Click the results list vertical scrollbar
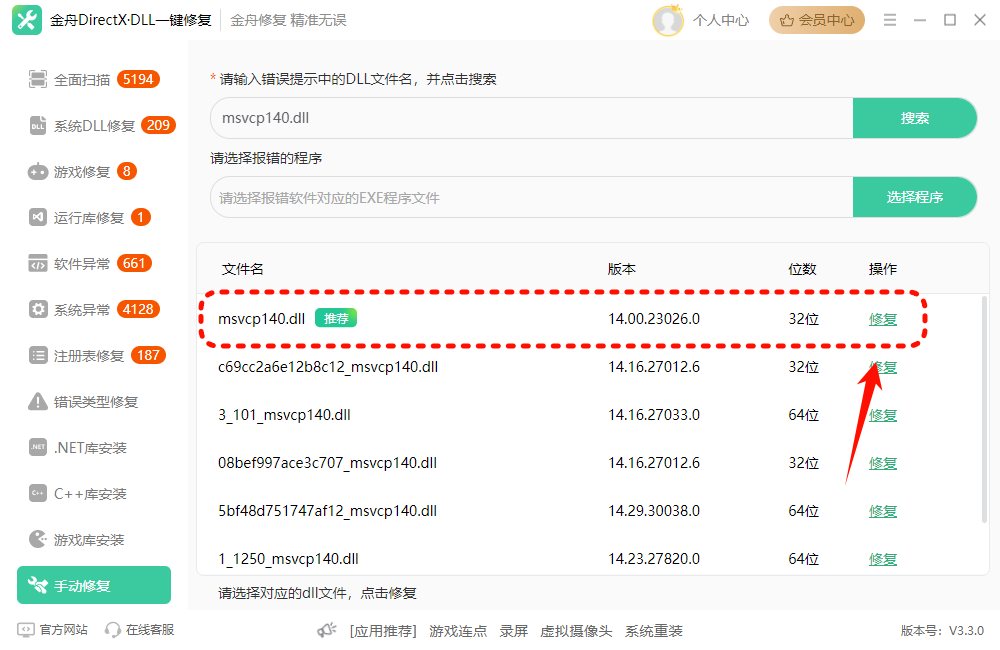Image resolution: width=1000 pixels, height=650 pixels. point(984,408)
